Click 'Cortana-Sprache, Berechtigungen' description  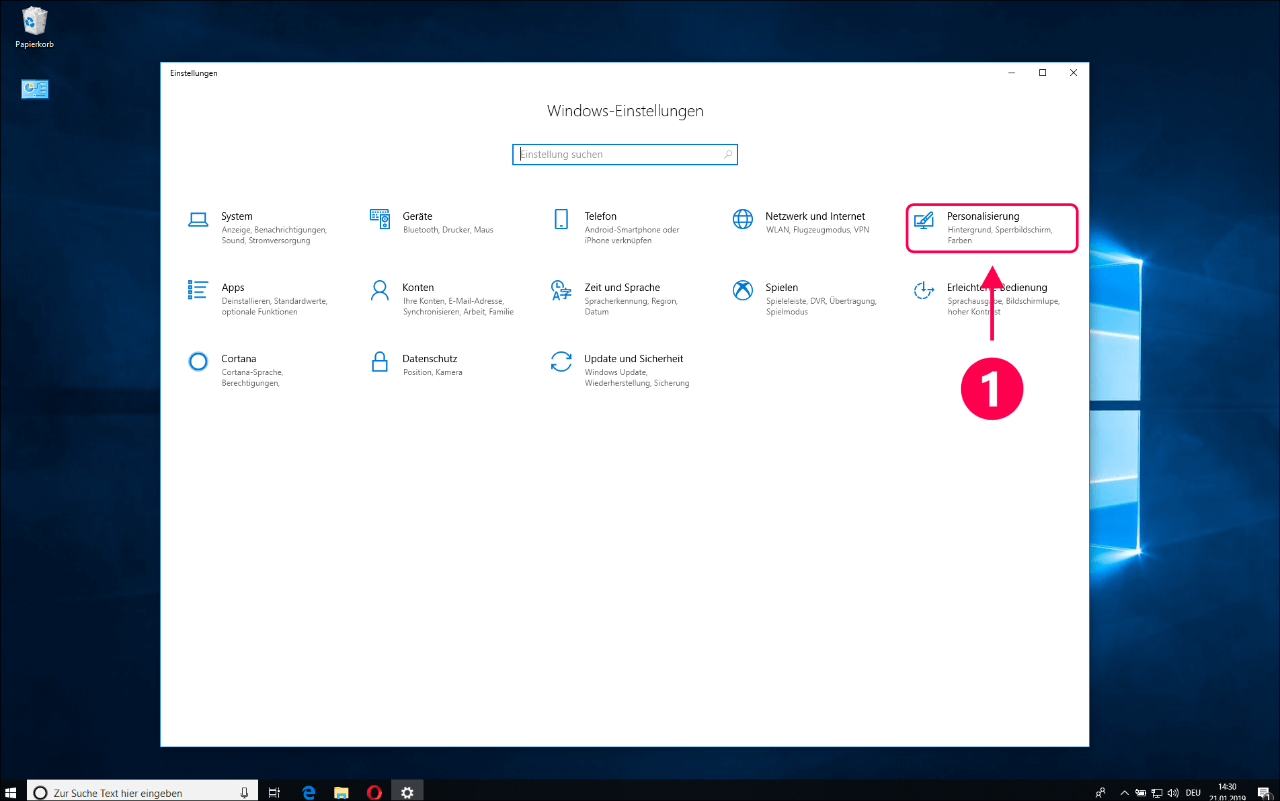pos(251,377)
